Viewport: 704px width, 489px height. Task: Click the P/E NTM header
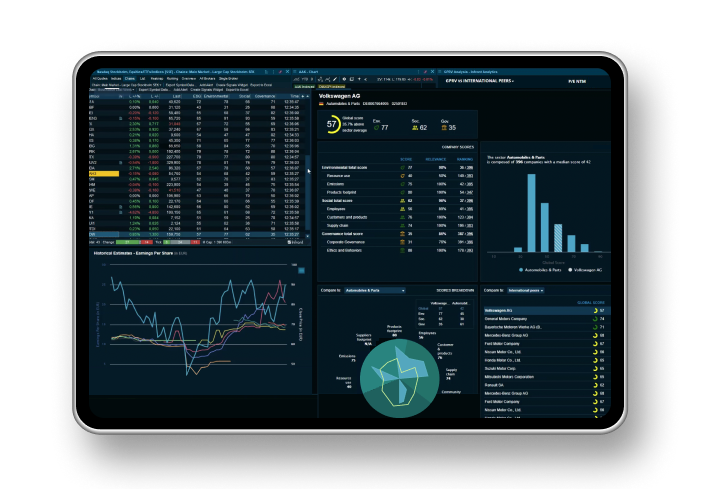click(577, 81)
